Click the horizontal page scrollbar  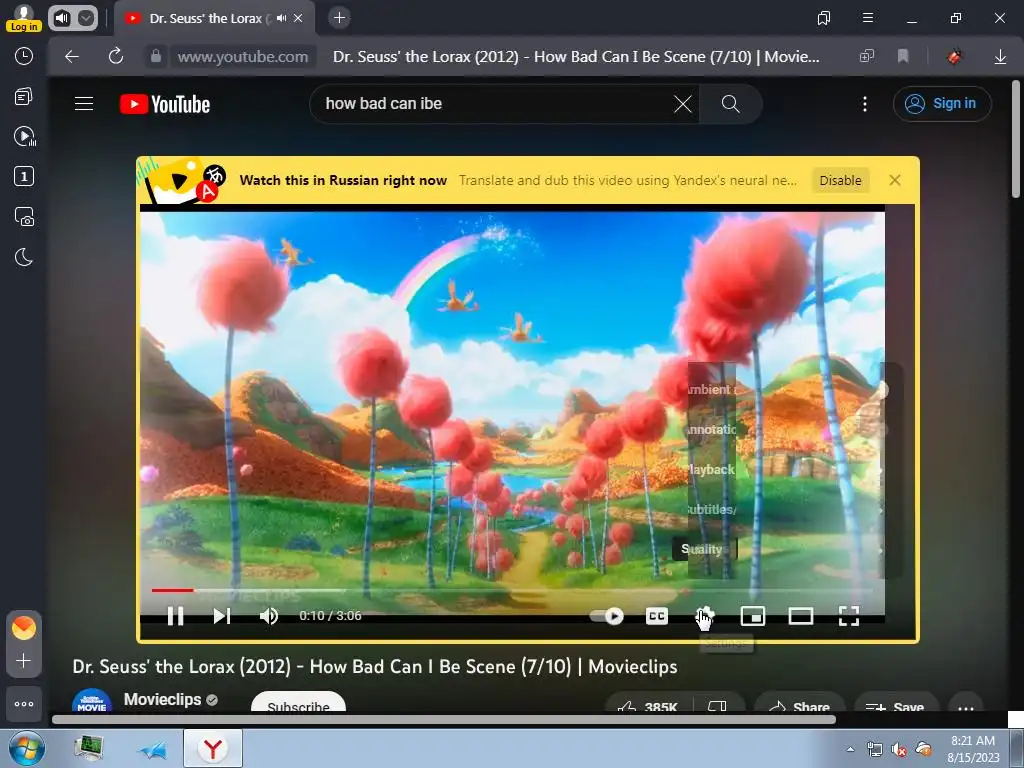click(444, 720)
